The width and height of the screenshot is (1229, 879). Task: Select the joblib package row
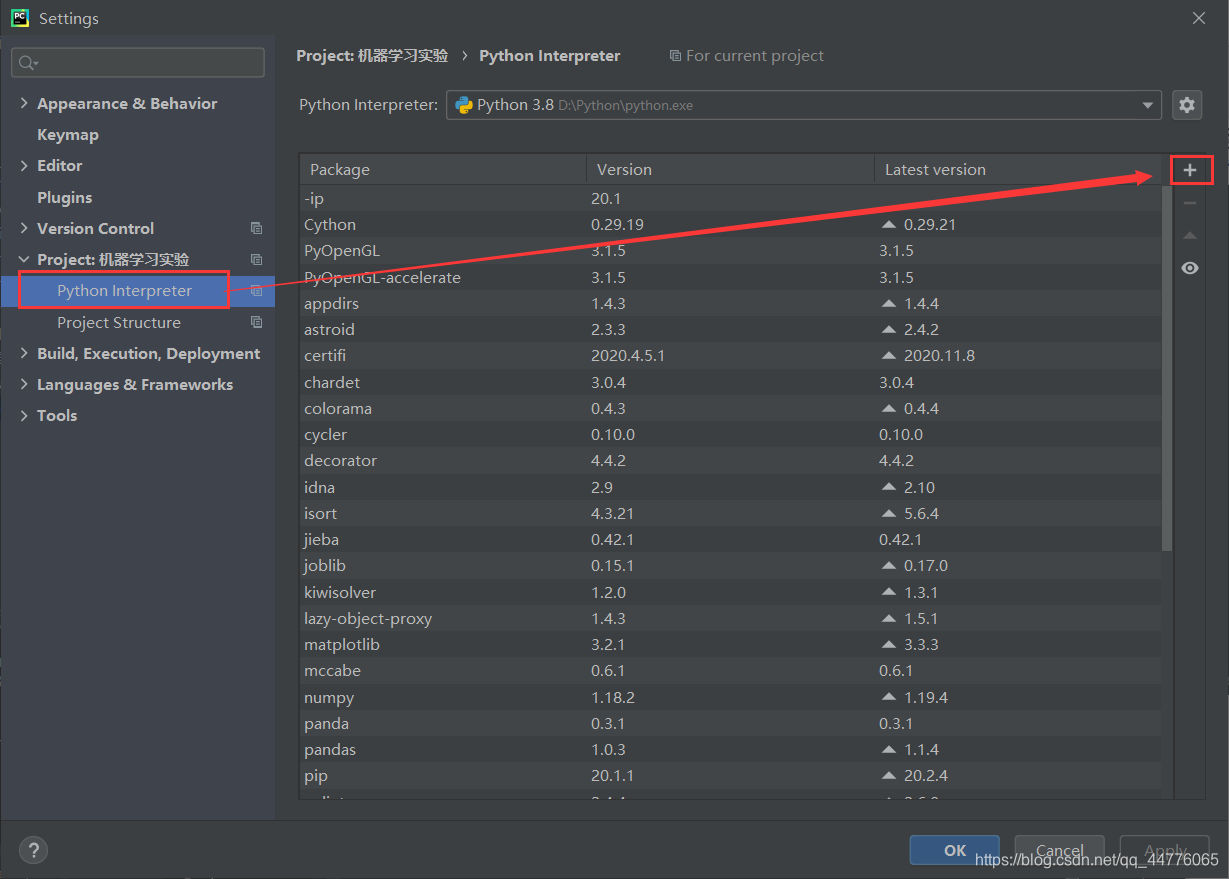(x=730, y=565)
